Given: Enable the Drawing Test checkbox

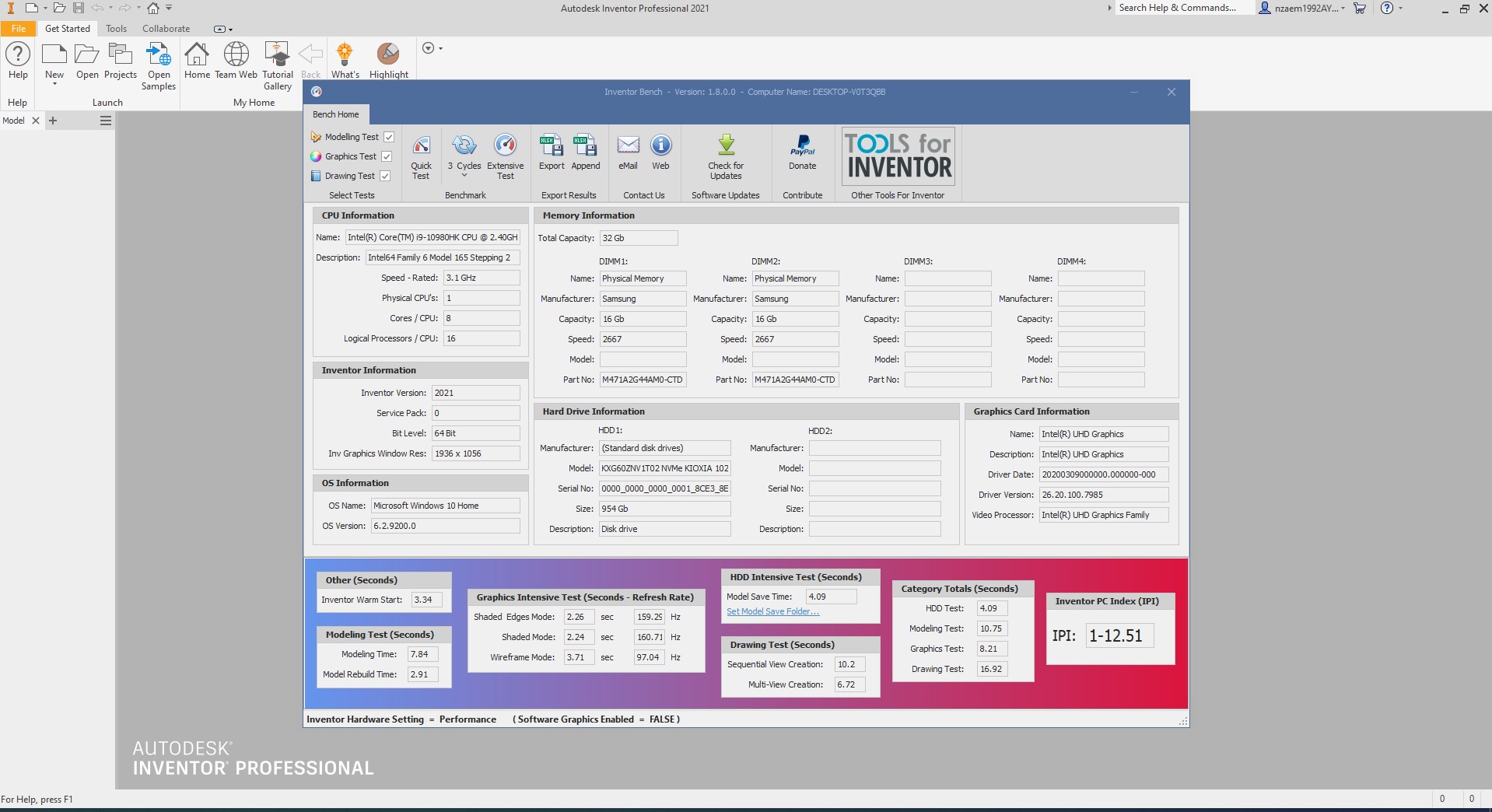Looking at the screenshot, I should point(386,175).
